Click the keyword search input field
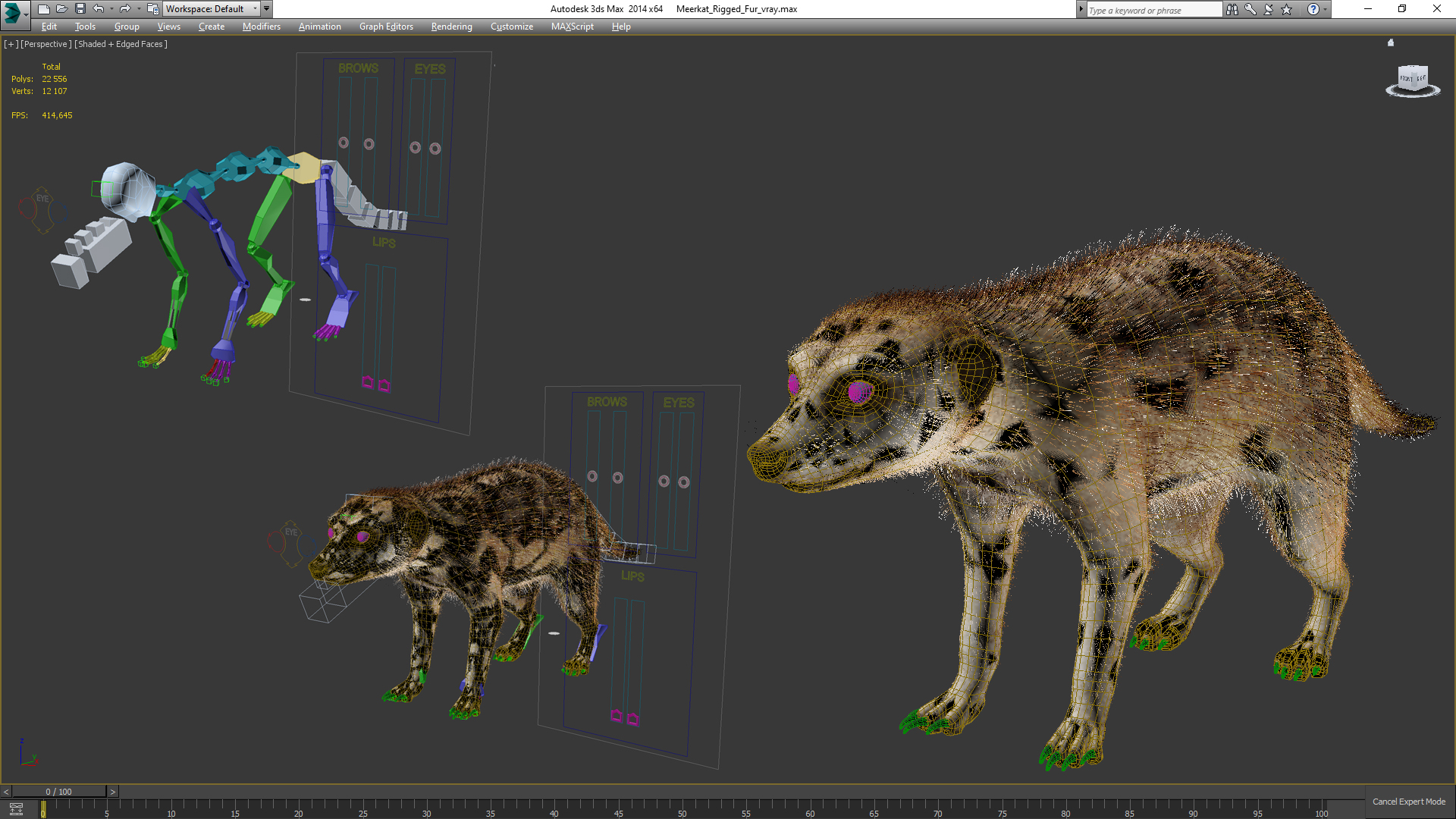1456x819 pixels. point(1153,10)
